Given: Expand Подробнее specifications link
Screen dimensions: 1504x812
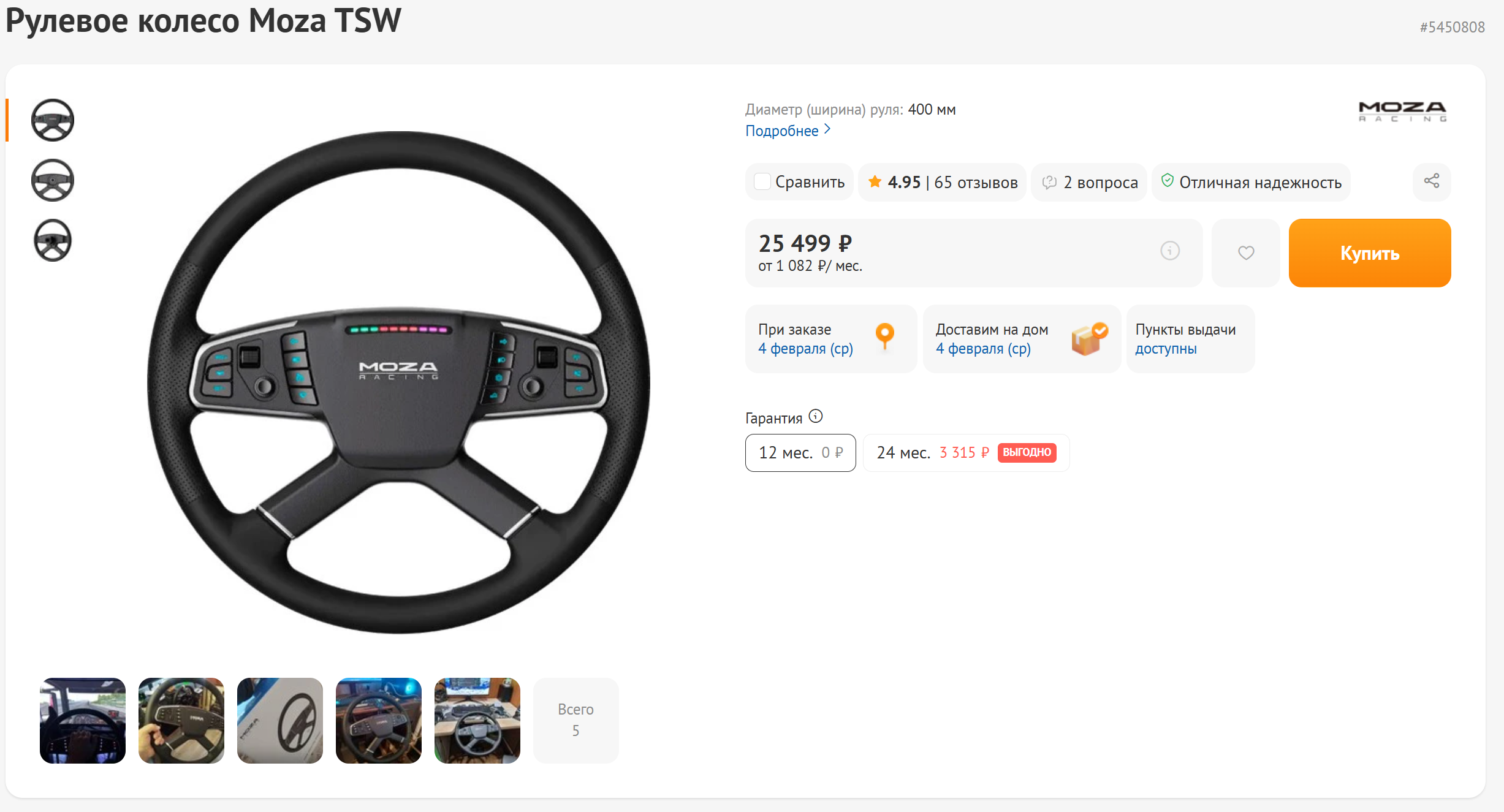Looking at the screenshot, I should 788,131.
